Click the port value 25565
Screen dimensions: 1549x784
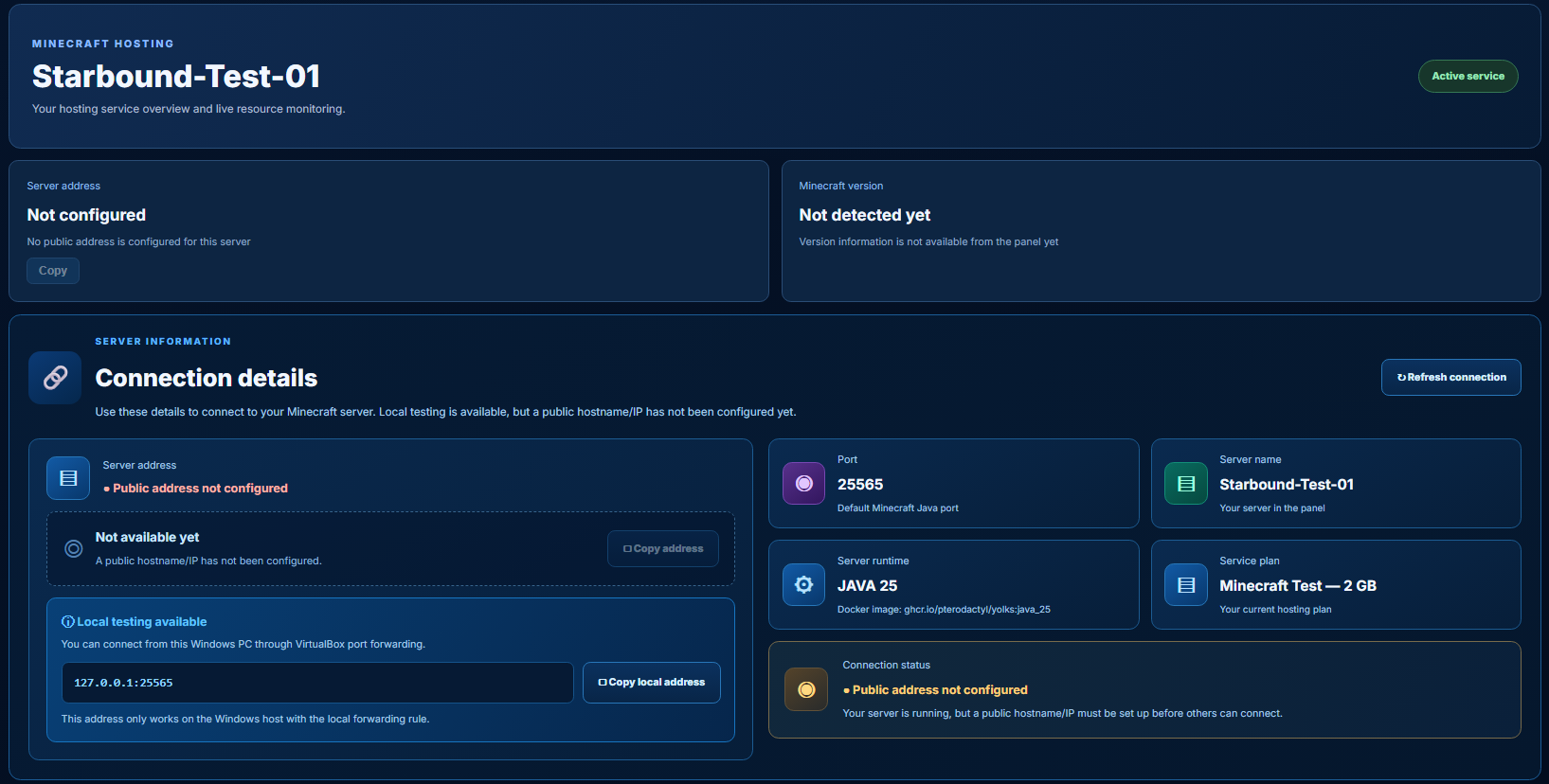860,484
